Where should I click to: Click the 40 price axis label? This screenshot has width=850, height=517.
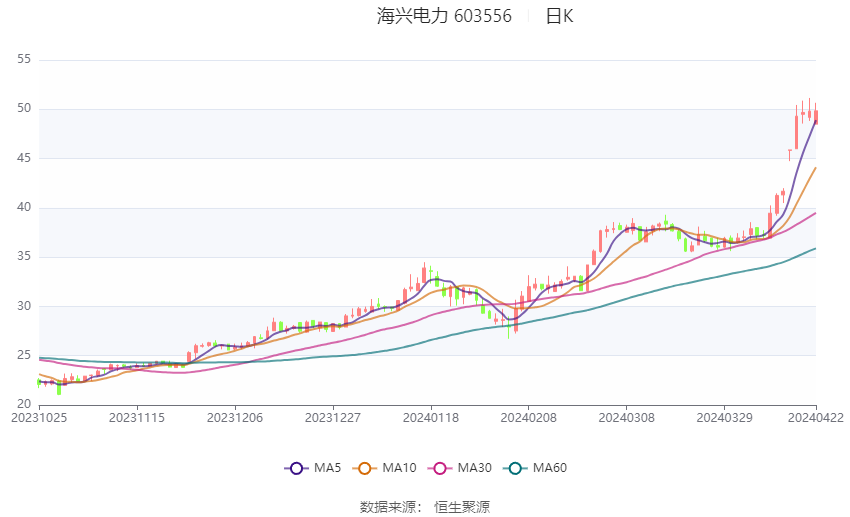[x=24, y=208]
